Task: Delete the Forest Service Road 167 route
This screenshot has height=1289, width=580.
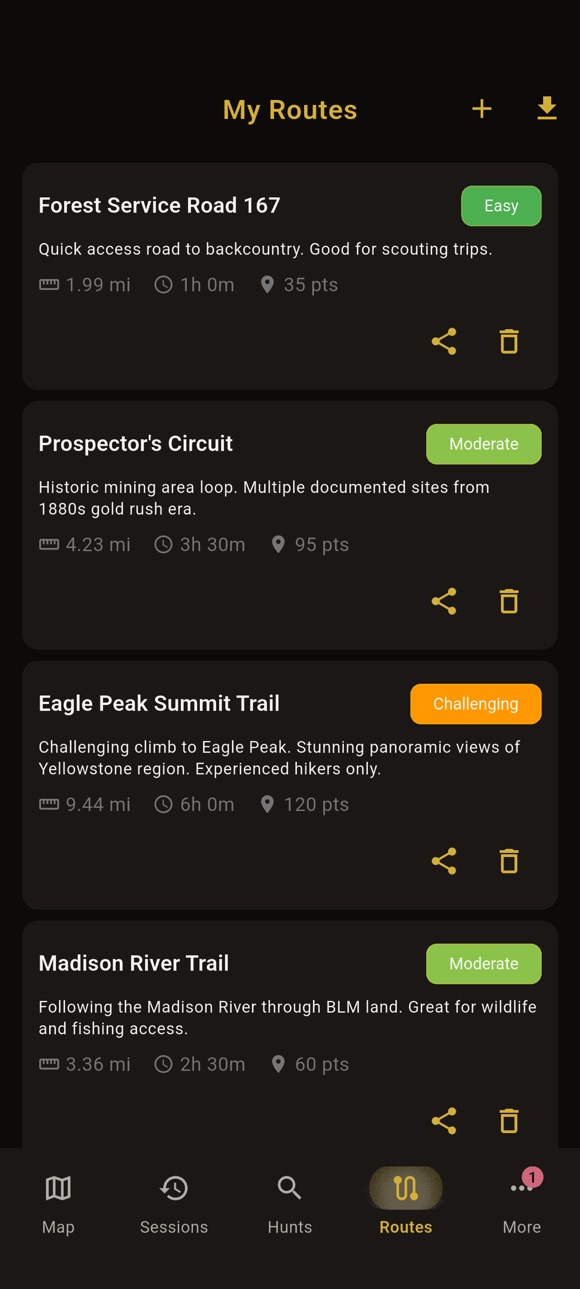Action: point(508,341)
